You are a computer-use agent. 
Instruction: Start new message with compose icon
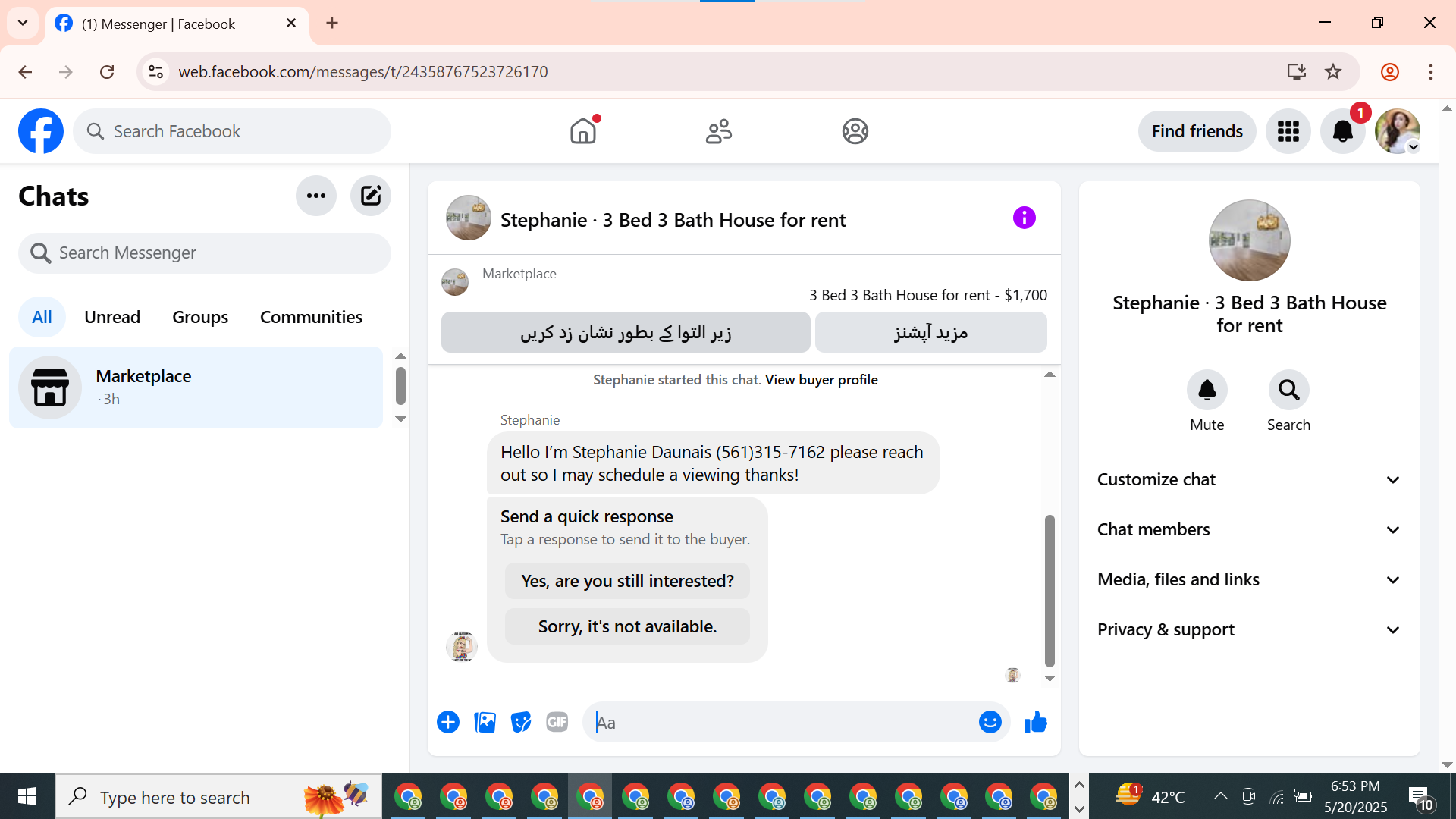370,196
